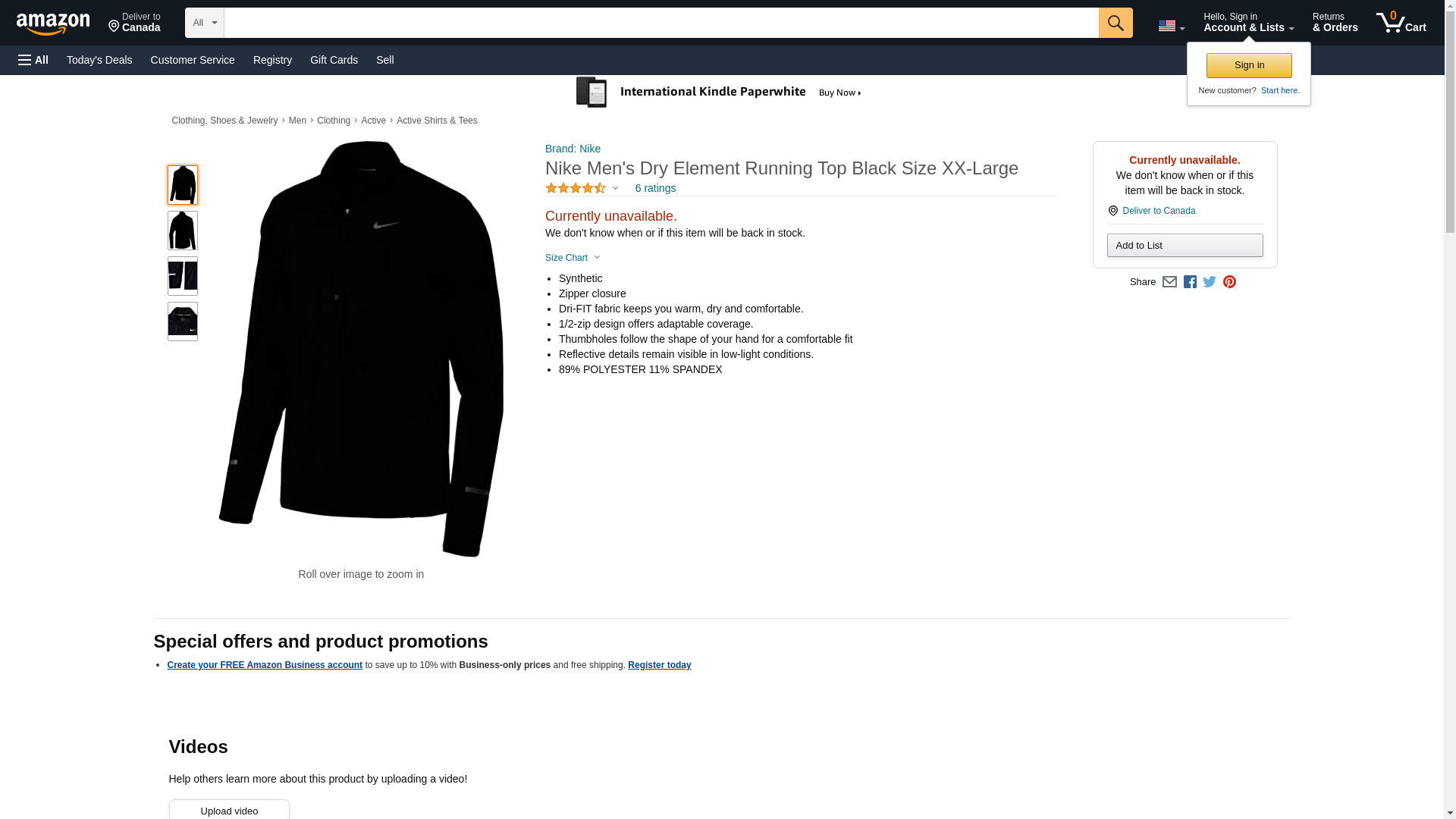Expand the Size Chart dropdown

(x=573, y=258)
